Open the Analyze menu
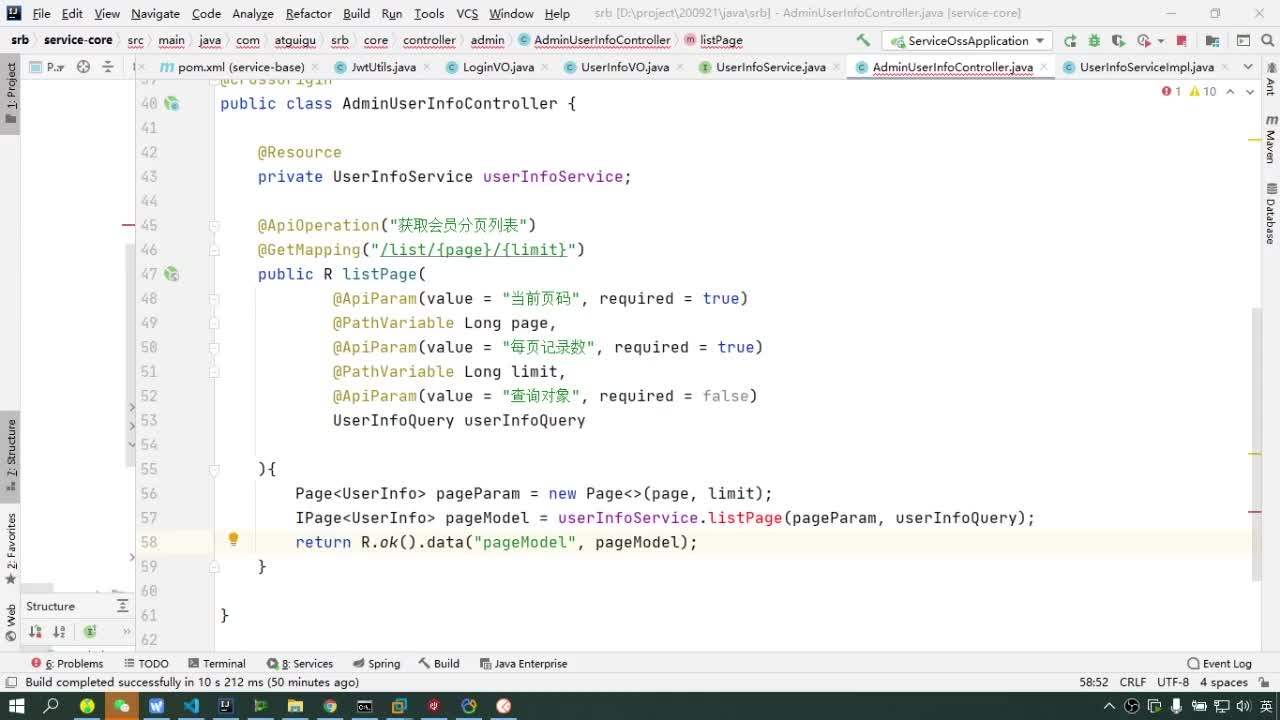 [253, 14]
